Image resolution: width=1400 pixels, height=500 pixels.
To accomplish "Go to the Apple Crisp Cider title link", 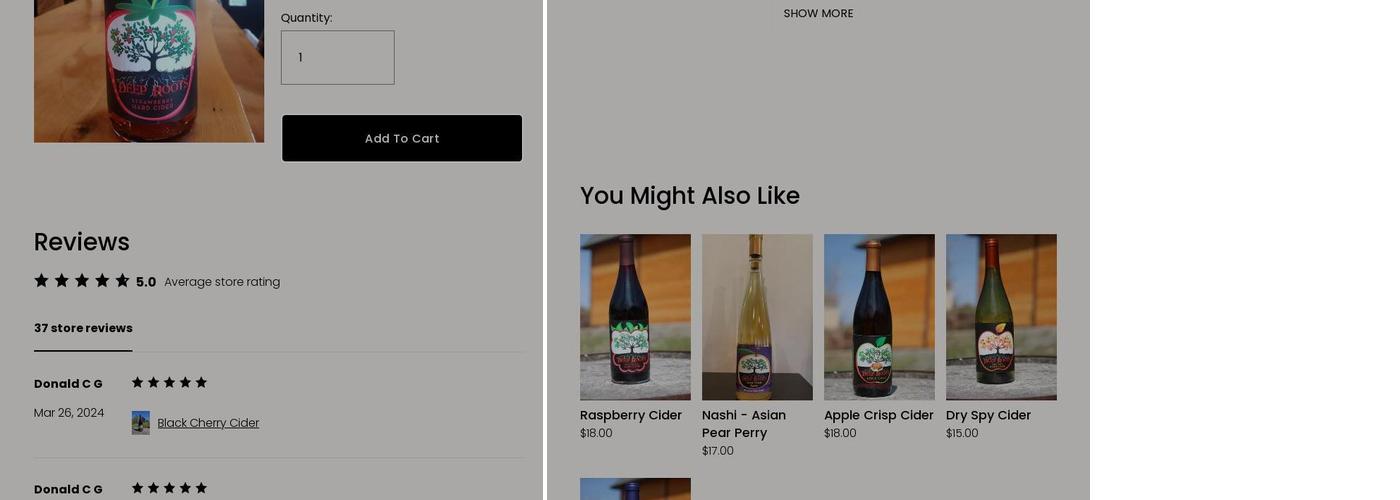I will coord(879,415).
